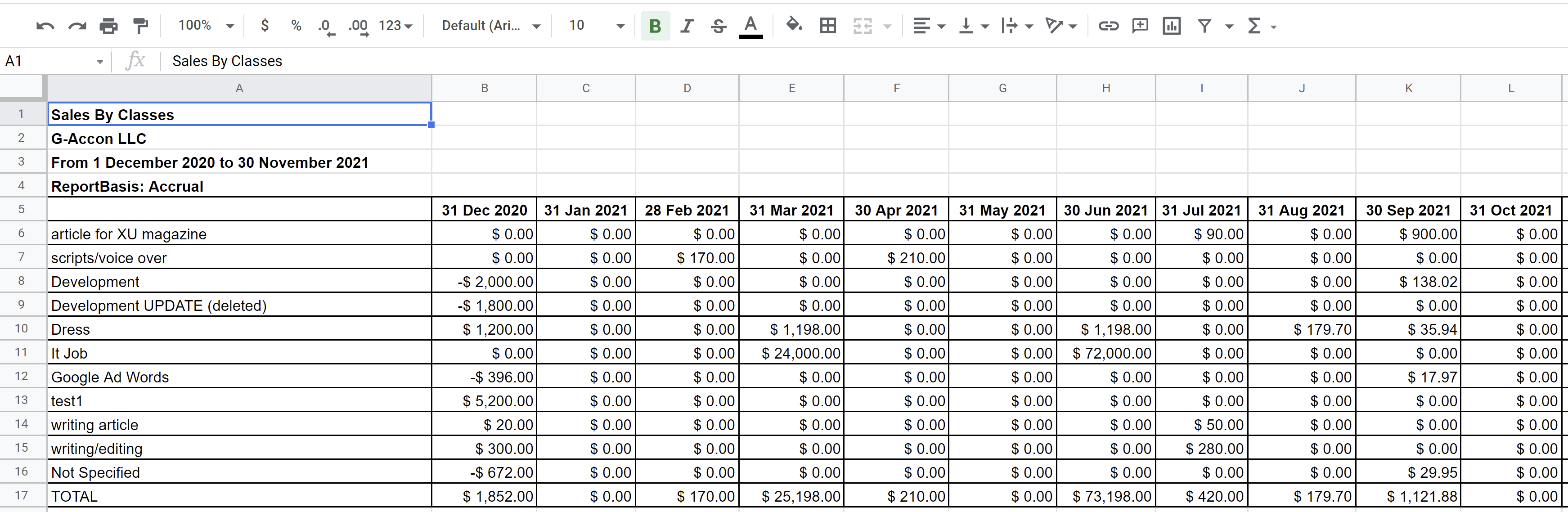Open the Default (Arial) font dropdown
The width and height of the screenshot is (1568, 512).
490,26
